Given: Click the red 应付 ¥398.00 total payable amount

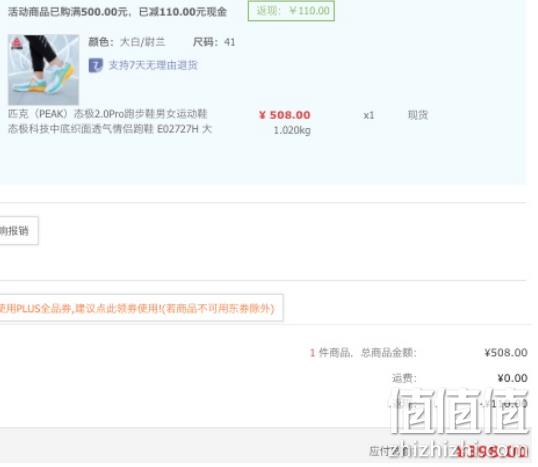Looking at the screenshot, I should [491, 452].
